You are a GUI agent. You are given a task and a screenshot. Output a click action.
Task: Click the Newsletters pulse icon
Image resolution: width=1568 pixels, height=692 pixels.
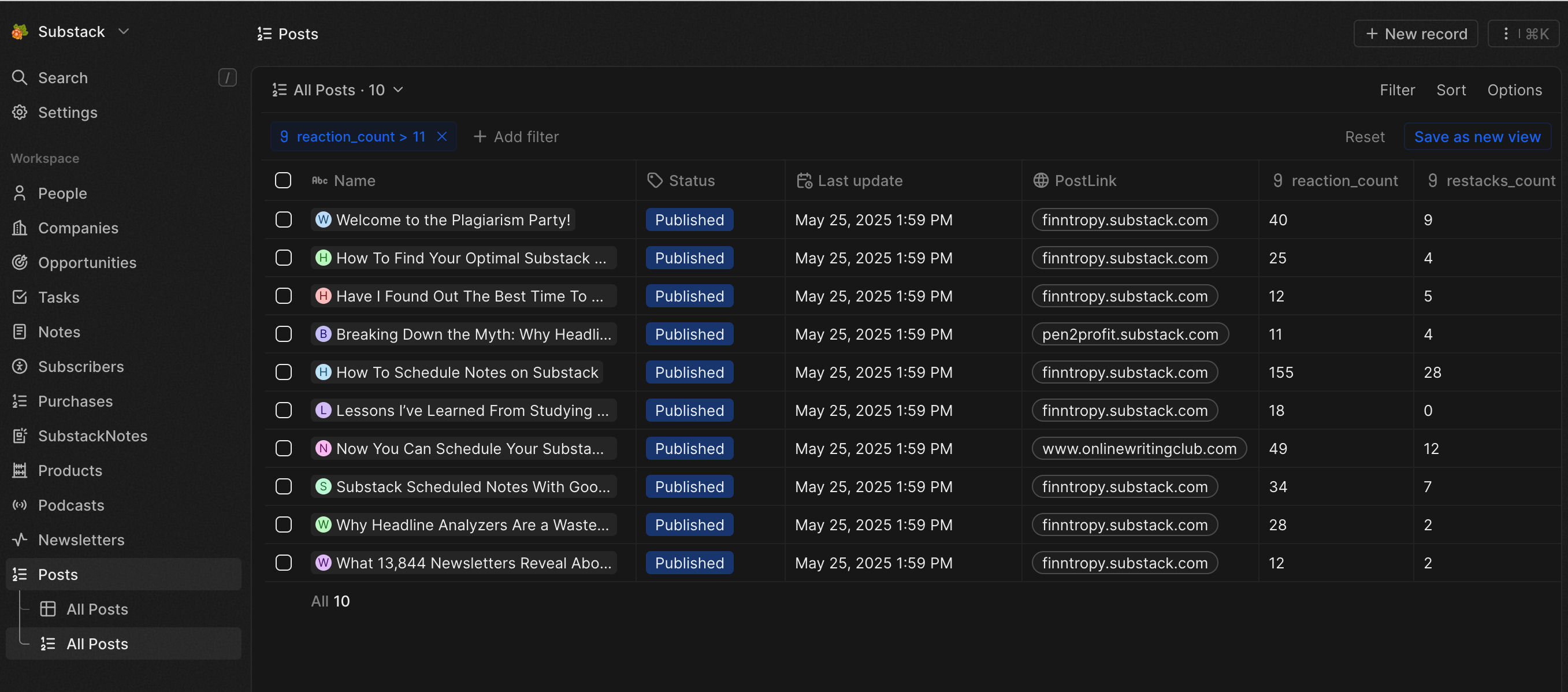point(20,541)
